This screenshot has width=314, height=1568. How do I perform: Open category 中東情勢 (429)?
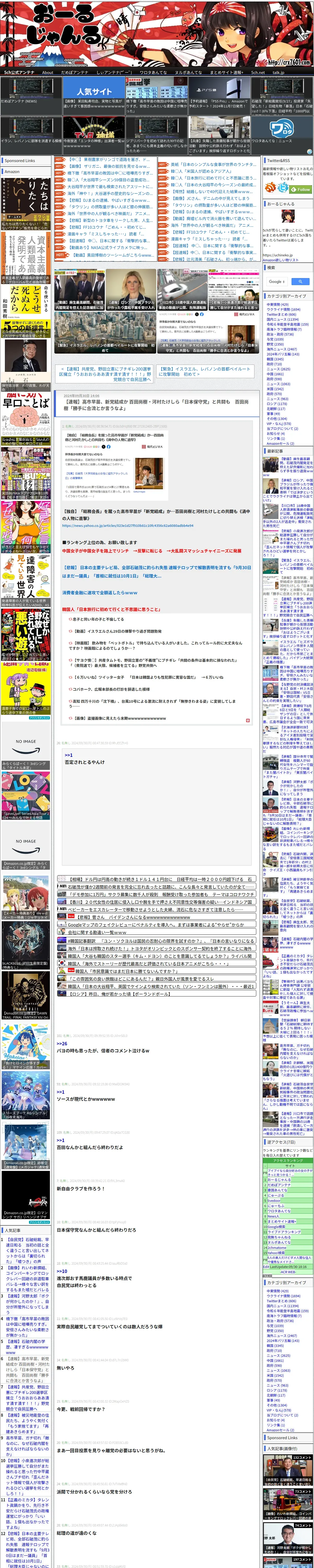click(277, 304)
